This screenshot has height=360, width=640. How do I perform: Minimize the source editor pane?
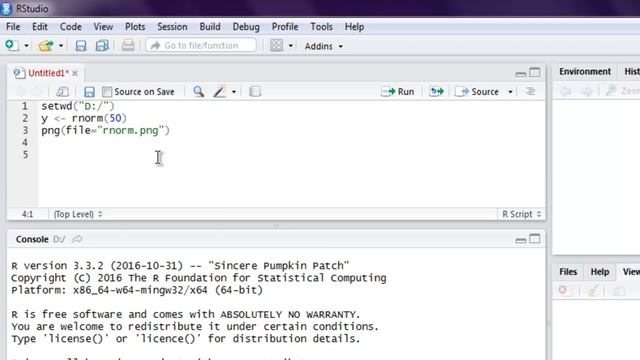(520, 73)
